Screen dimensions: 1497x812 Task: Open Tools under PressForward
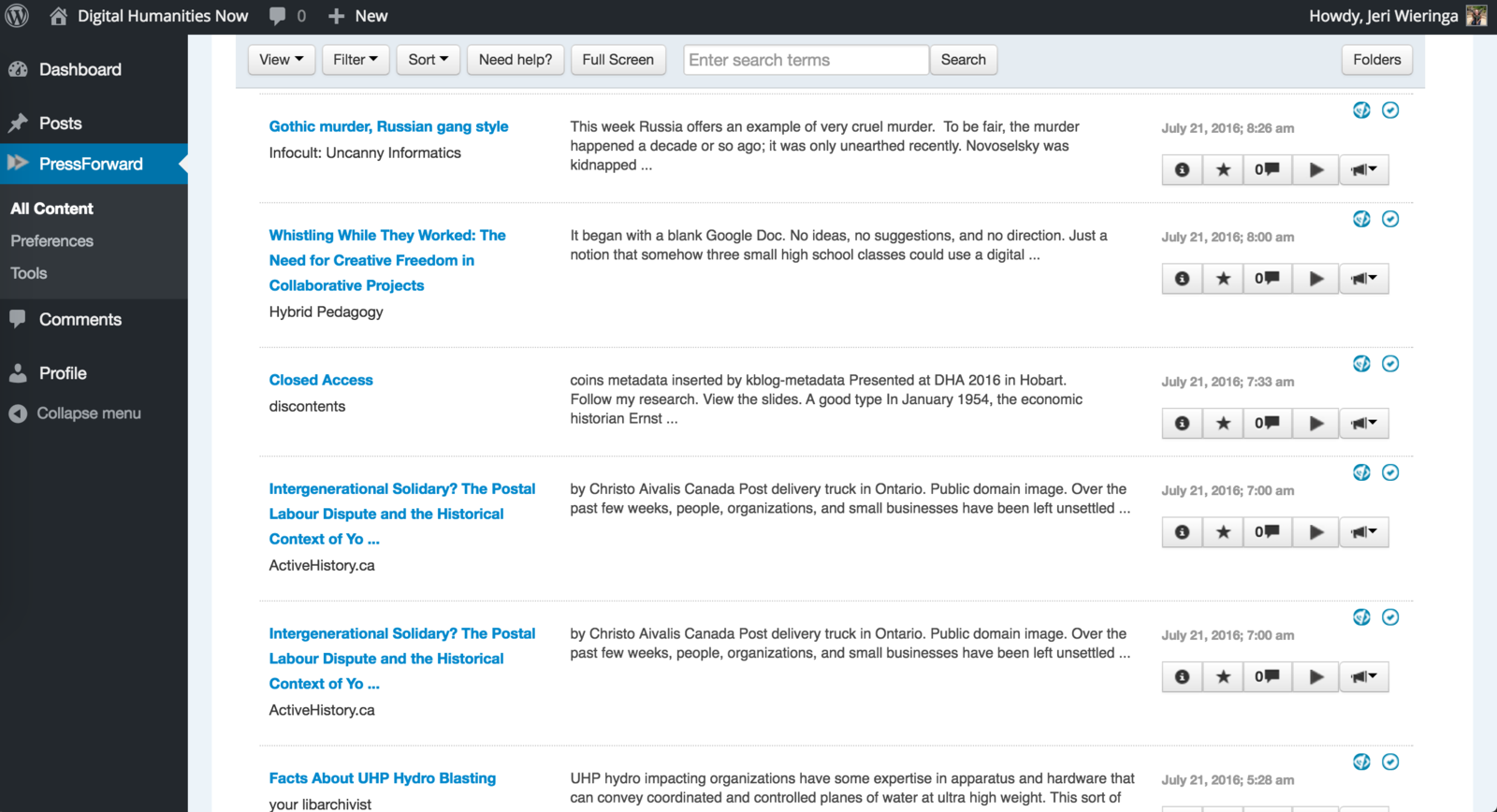pyautogui.click(x=29, y=273)
